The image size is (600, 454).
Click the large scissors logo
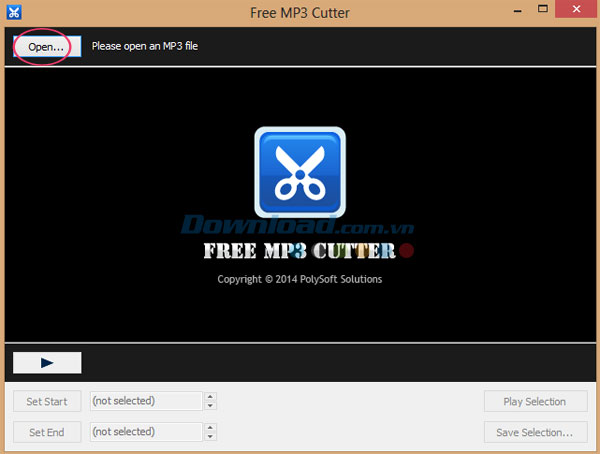(300, 172)
